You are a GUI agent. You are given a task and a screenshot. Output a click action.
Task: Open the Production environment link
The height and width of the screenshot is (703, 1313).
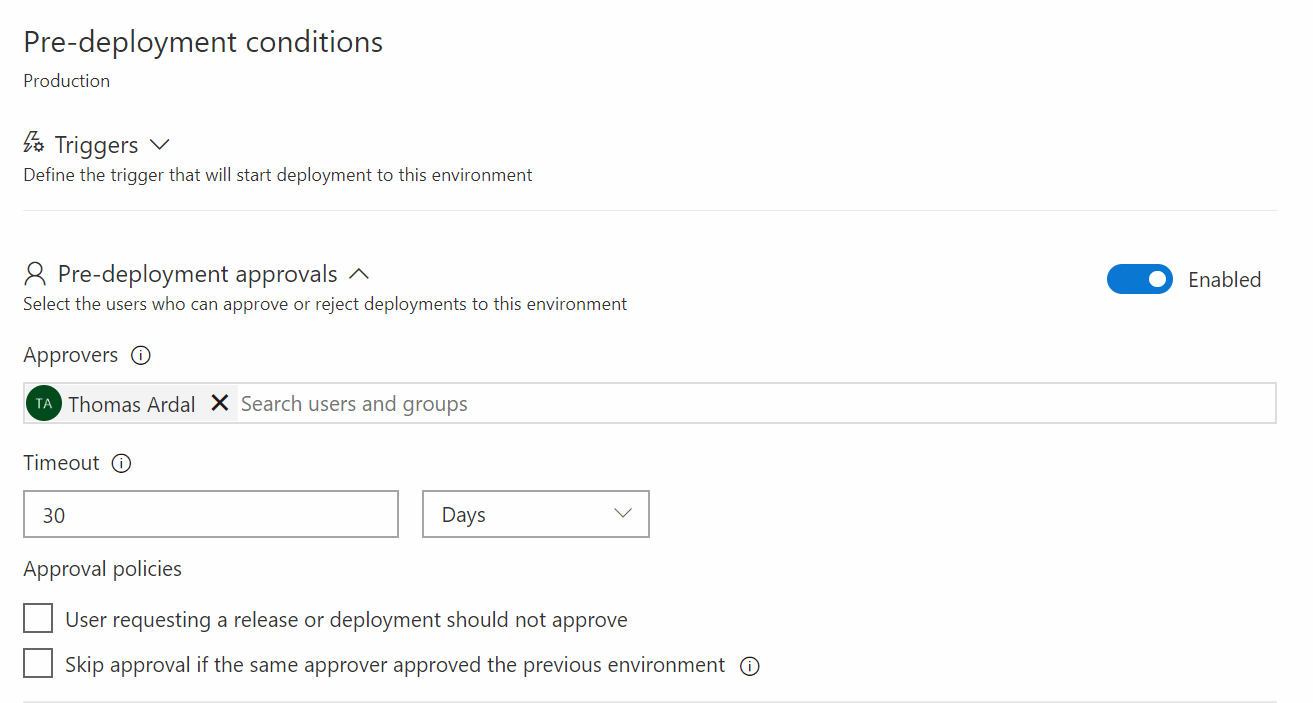[x=66, y=80]
